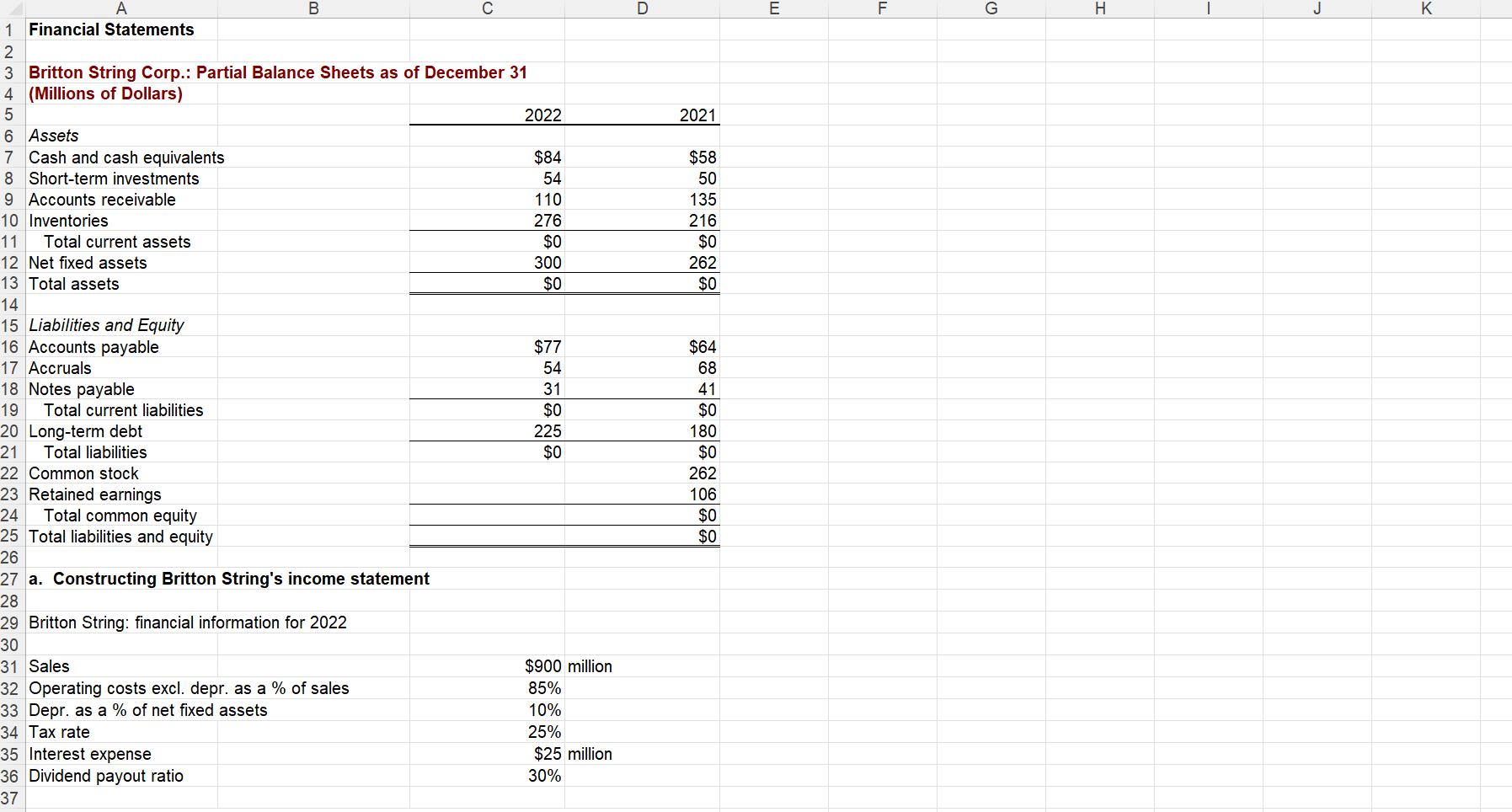Select the "Total liabilities and equity" label
The height and width of the screenshot is (812, 1512).
click(x=120, y=537)
